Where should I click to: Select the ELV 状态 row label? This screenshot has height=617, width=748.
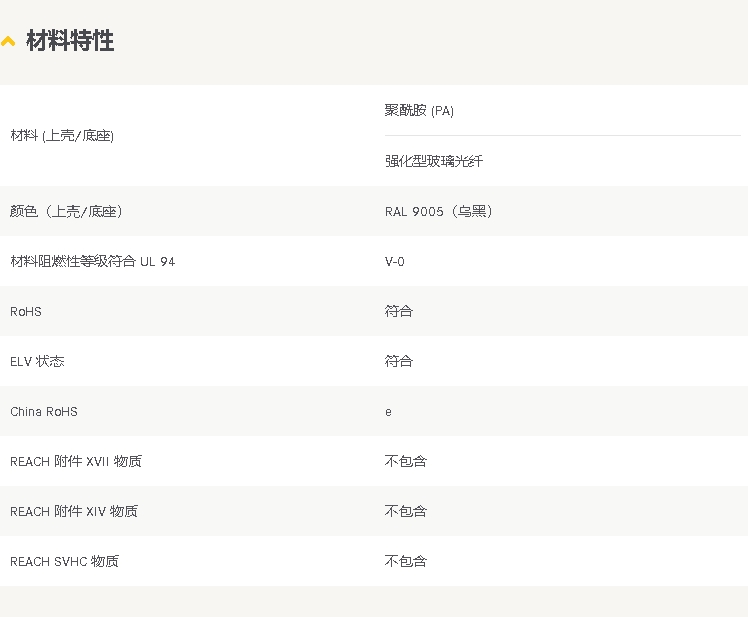coord(37,361)
